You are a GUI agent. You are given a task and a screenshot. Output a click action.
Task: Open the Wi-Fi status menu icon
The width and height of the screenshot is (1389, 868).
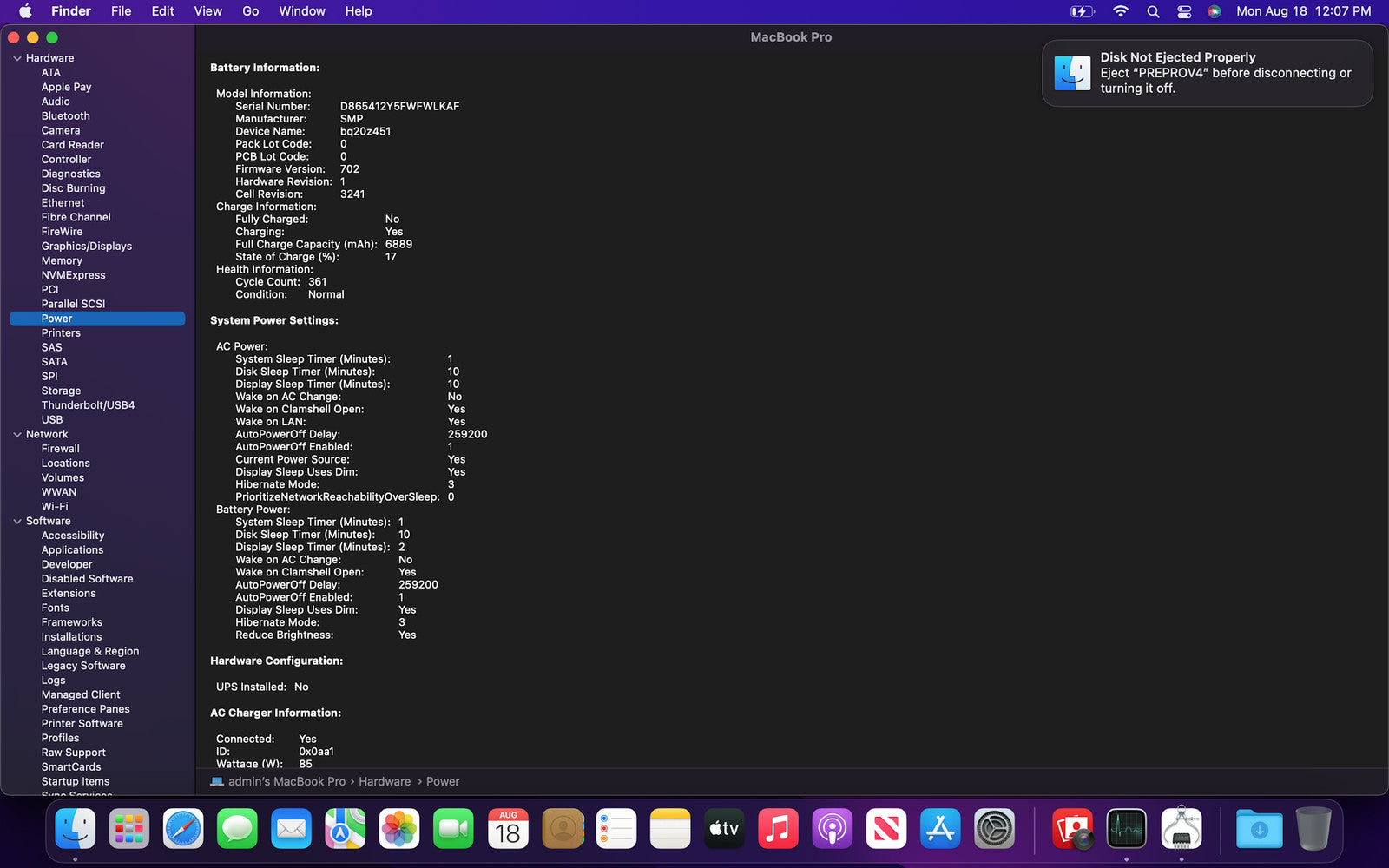click(1121, 11)
